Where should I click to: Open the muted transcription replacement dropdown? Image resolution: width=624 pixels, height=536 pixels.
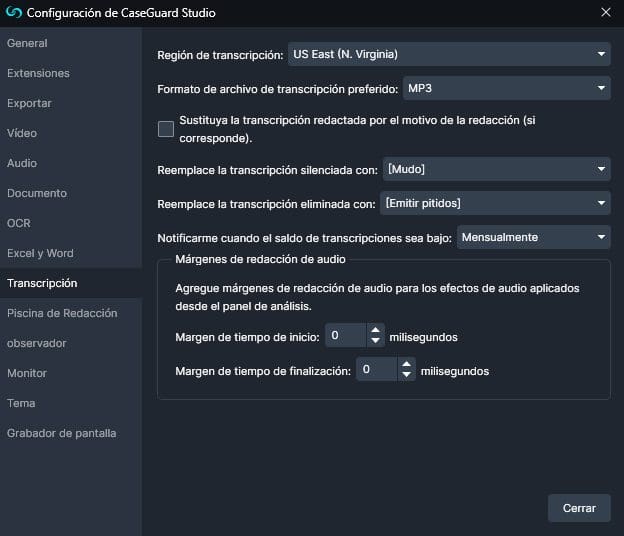pyautogui.click(x=496, y=169)
